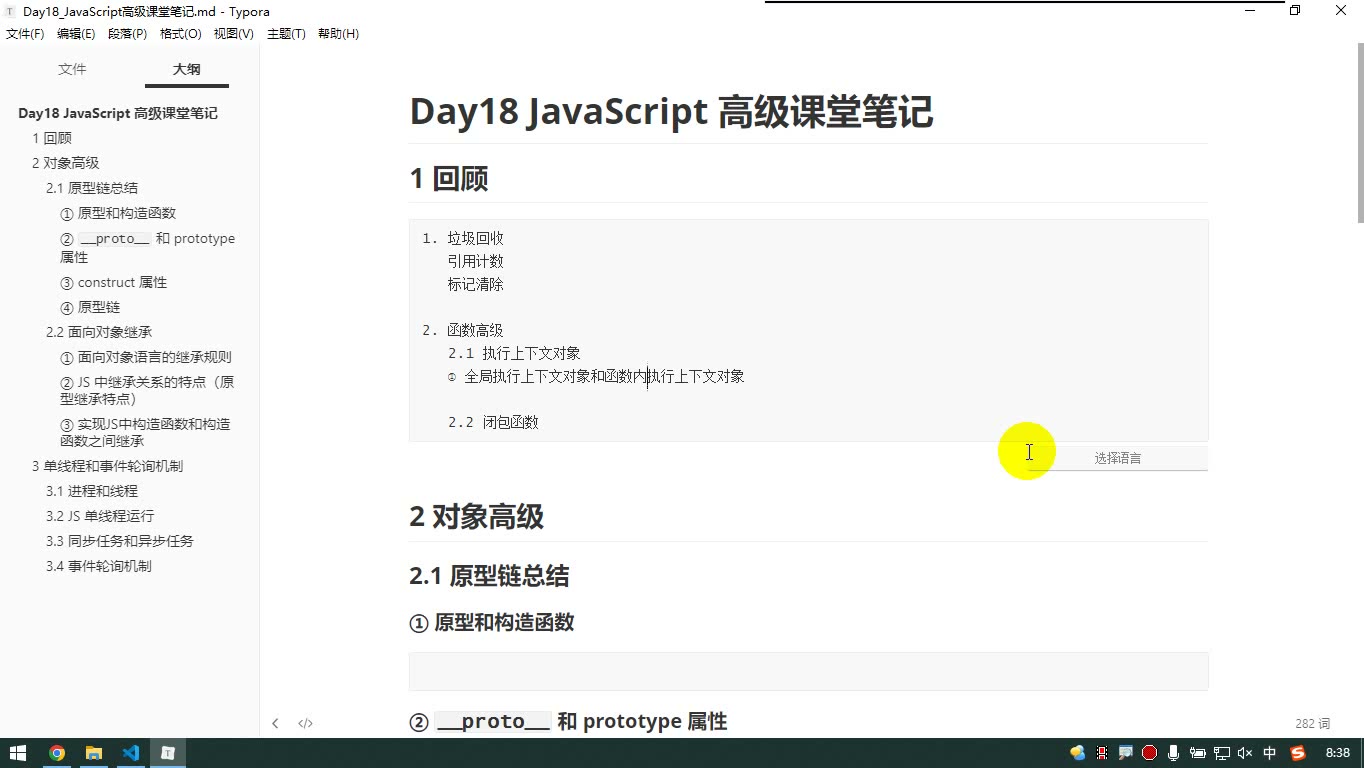Select outline item 2.2 面向对象继承

click(x=99, y=332)
